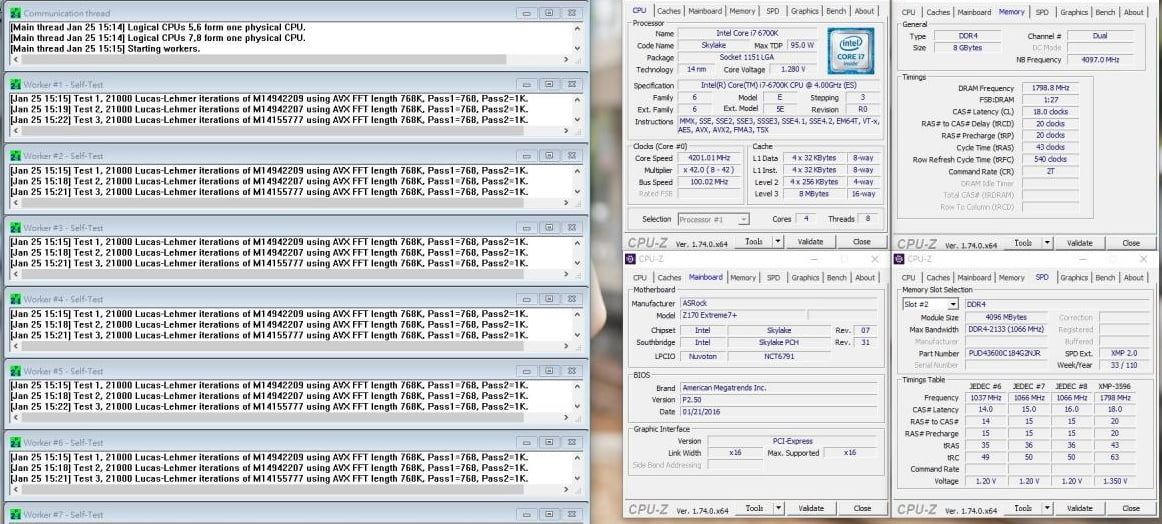Open the Bench tab in the Mainboard window
This screenshot has height=524, width=1162.
click(837, 278)
